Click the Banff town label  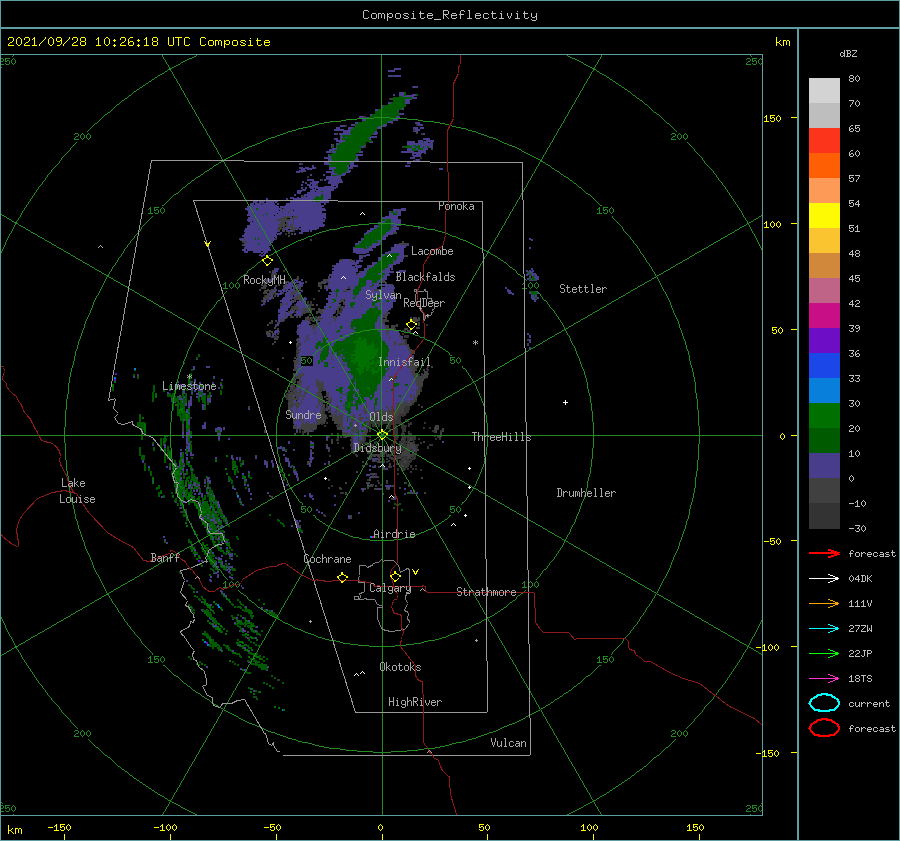[x=165, y=557]
